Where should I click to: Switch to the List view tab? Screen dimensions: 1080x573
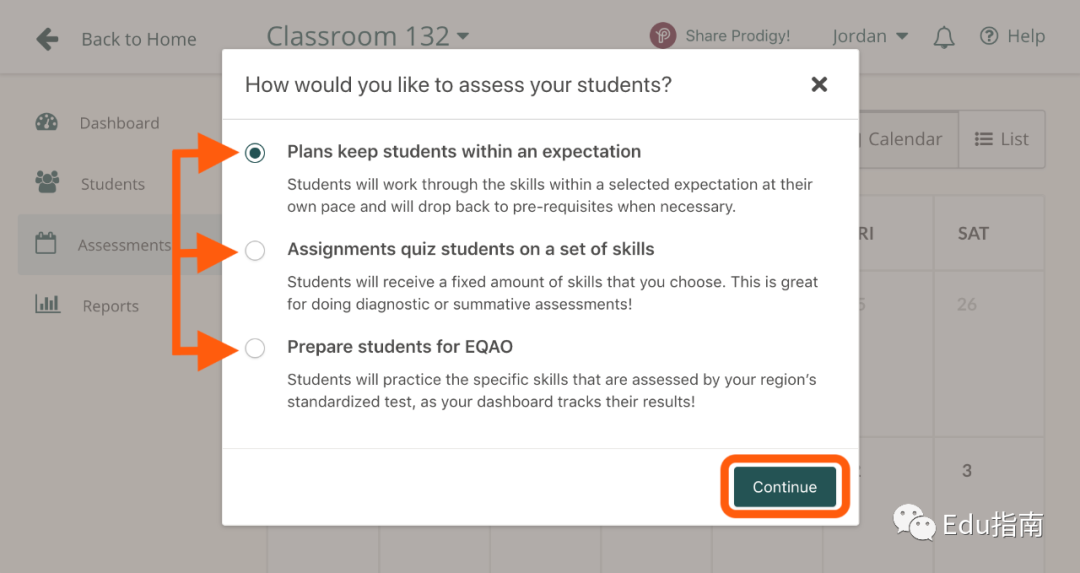pyautogui.click(x=1001, y=139)
